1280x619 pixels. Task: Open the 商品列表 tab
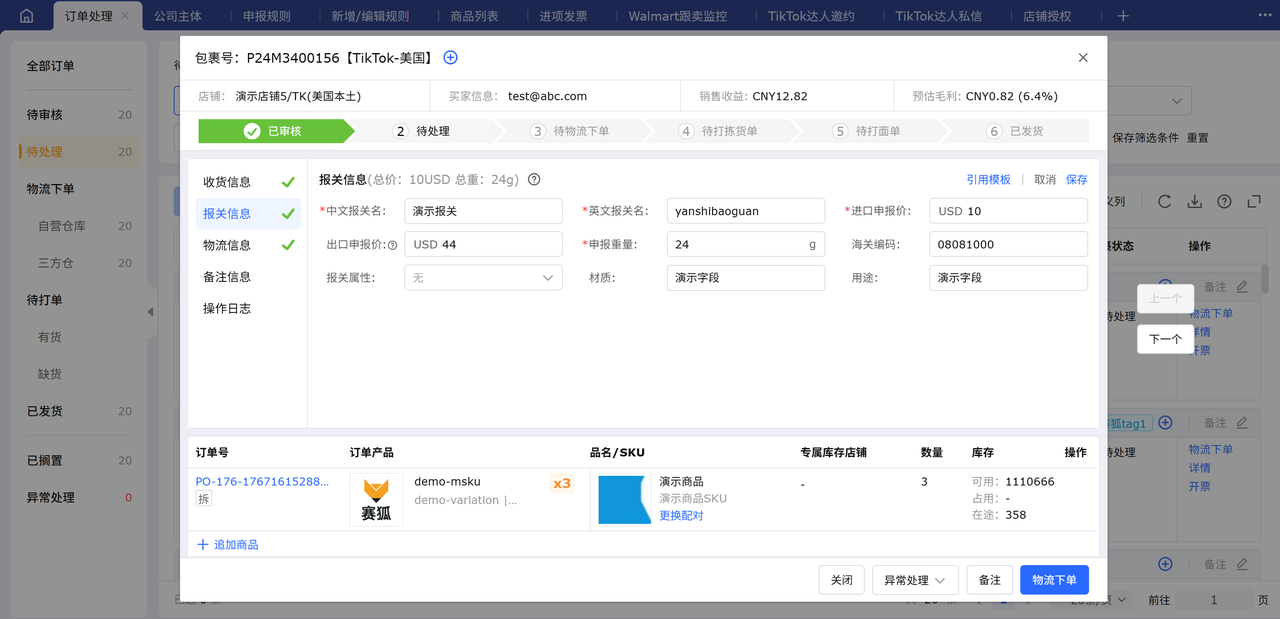pos(475,16)
